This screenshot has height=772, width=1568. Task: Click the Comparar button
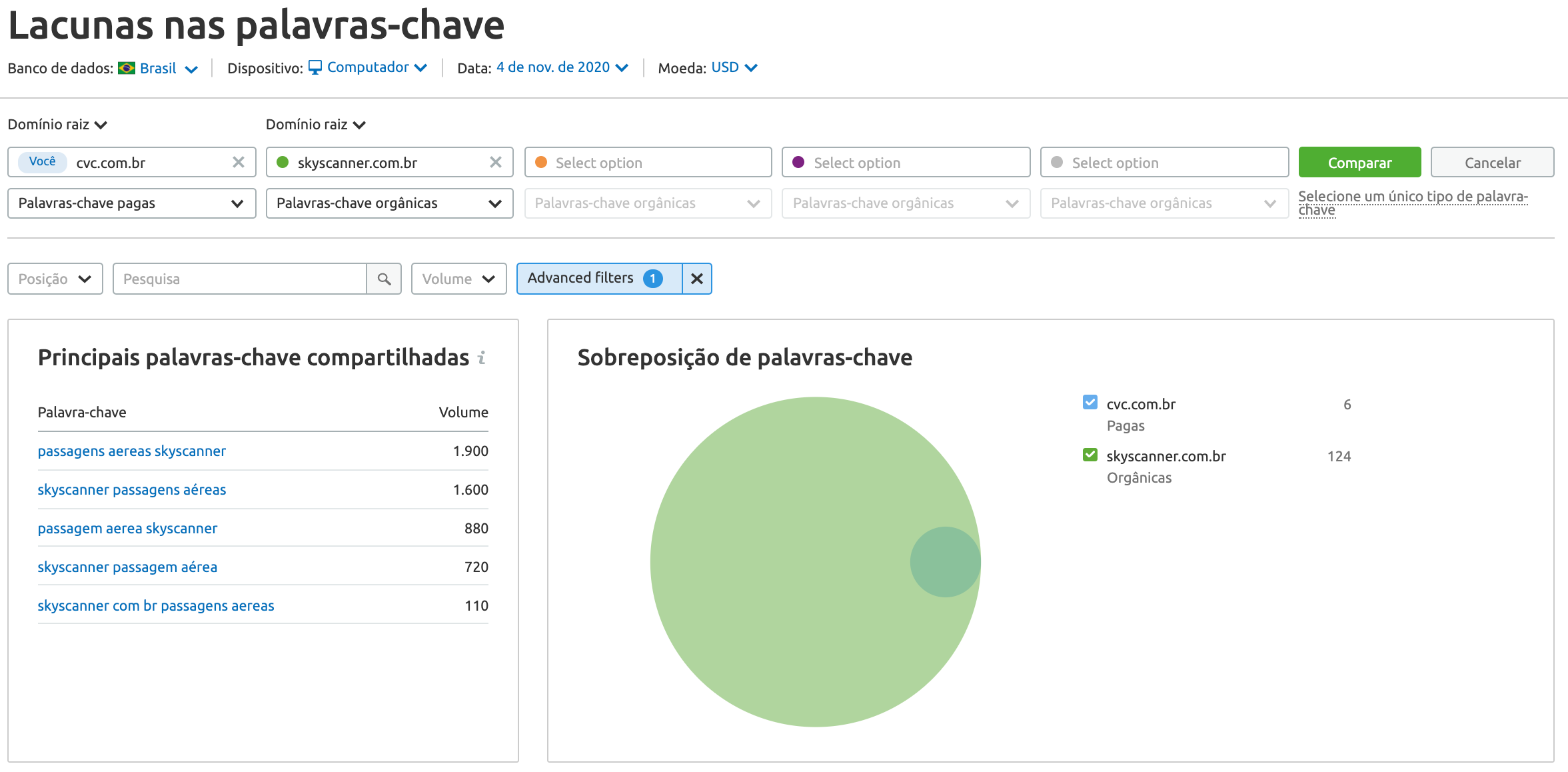click(1359, 162)
